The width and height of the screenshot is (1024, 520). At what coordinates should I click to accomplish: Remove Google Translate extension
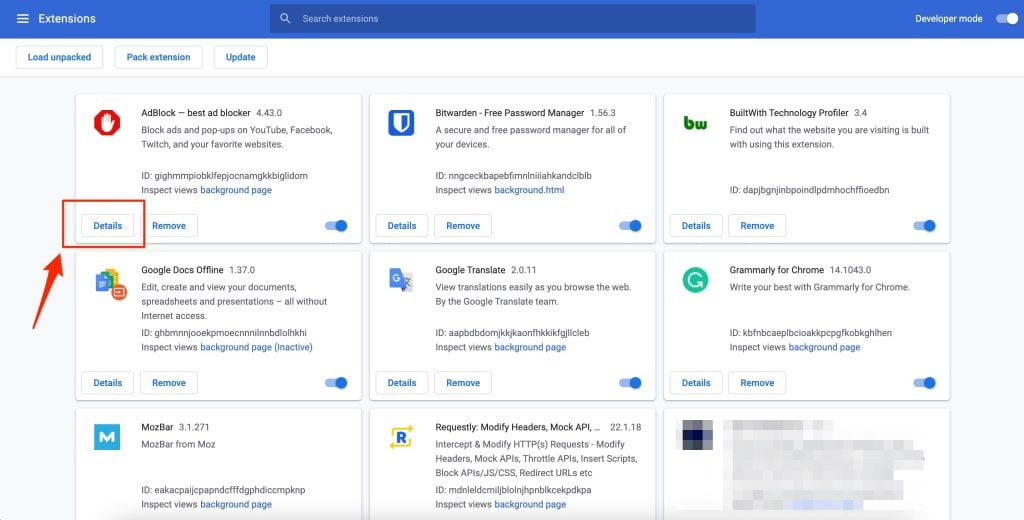point(463,383)
